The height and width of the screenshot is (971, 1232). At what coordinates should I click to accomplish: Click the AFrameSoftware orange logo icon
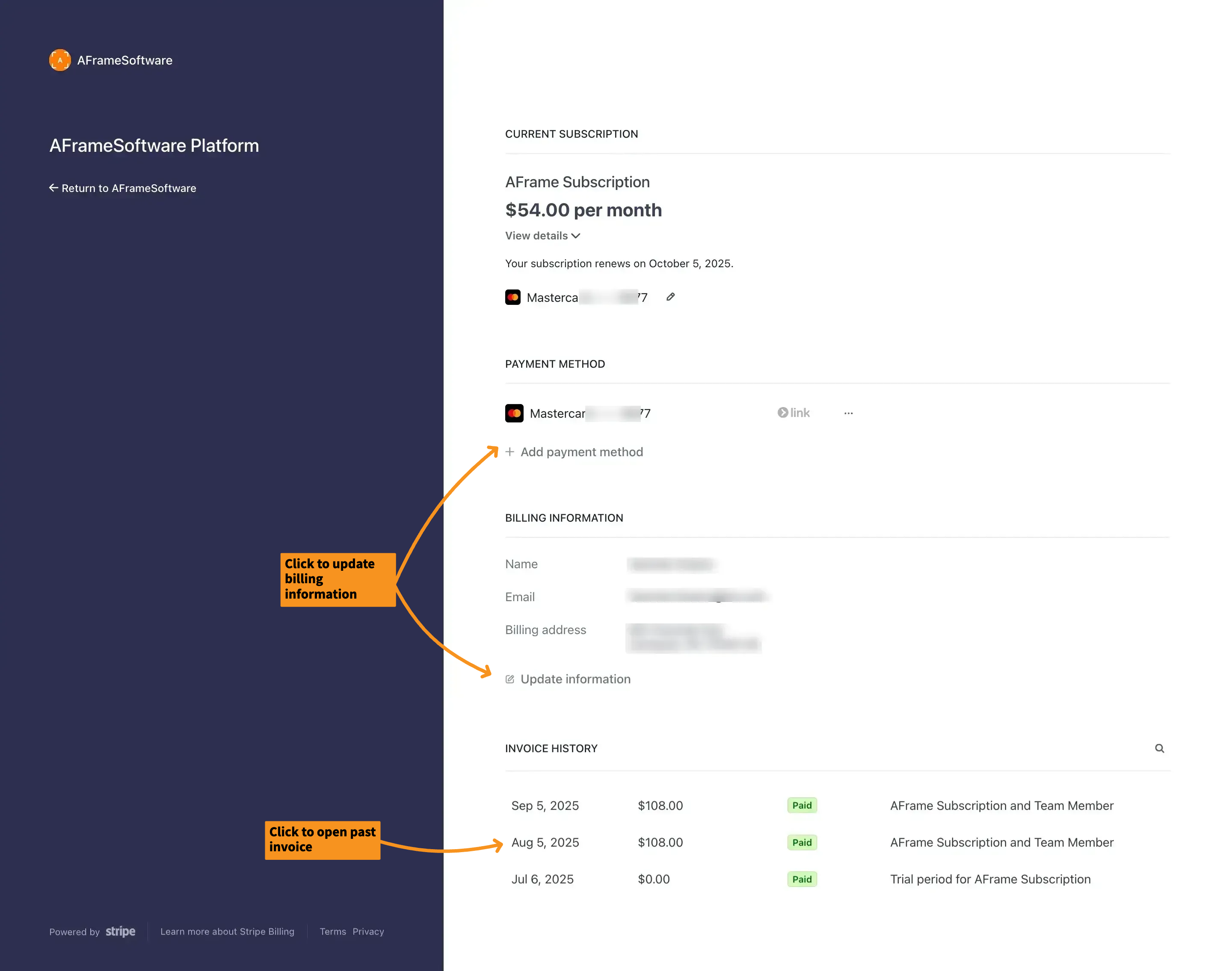tap(60, 60)
